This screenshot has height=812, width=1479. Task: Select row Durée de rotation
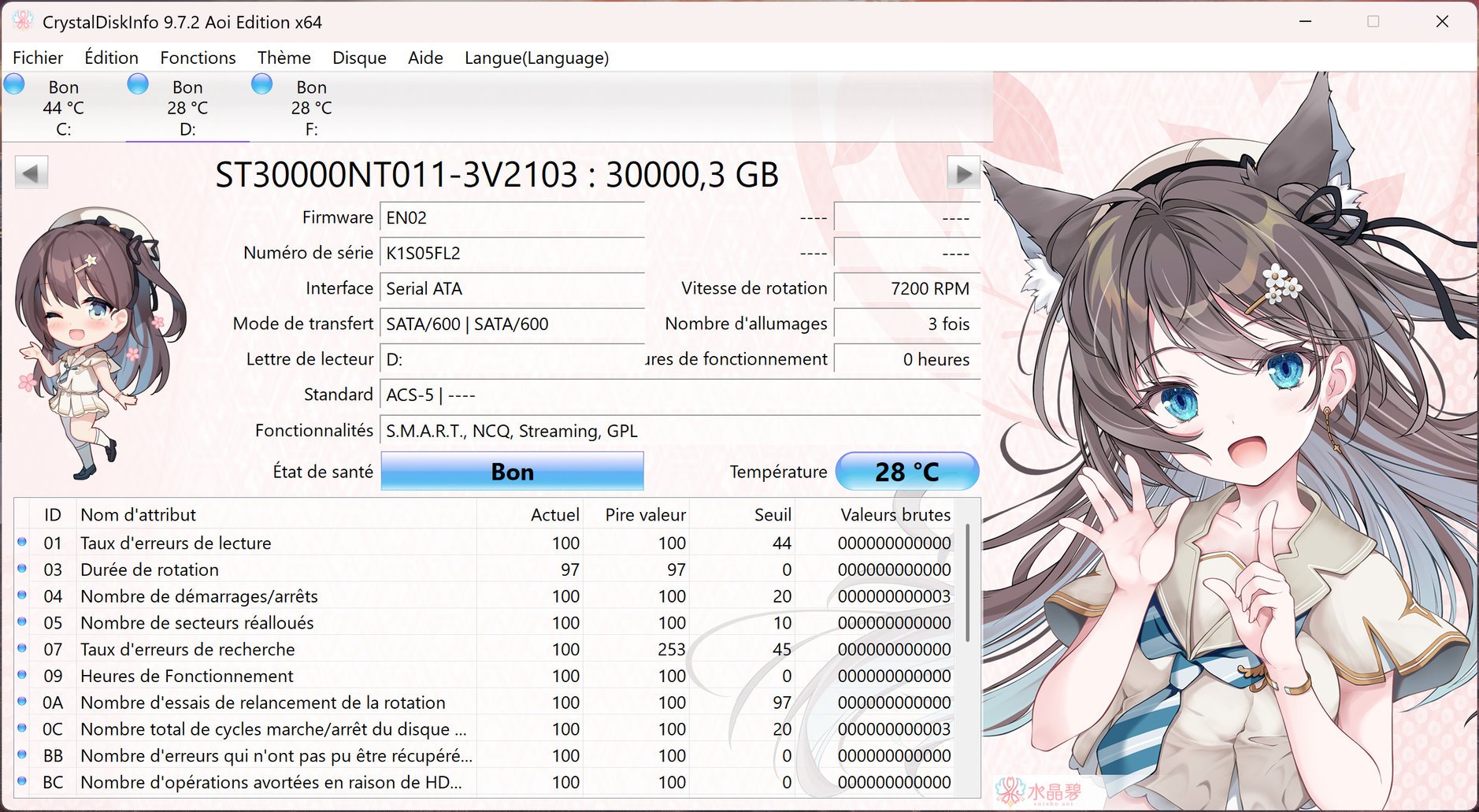[484, 569]
